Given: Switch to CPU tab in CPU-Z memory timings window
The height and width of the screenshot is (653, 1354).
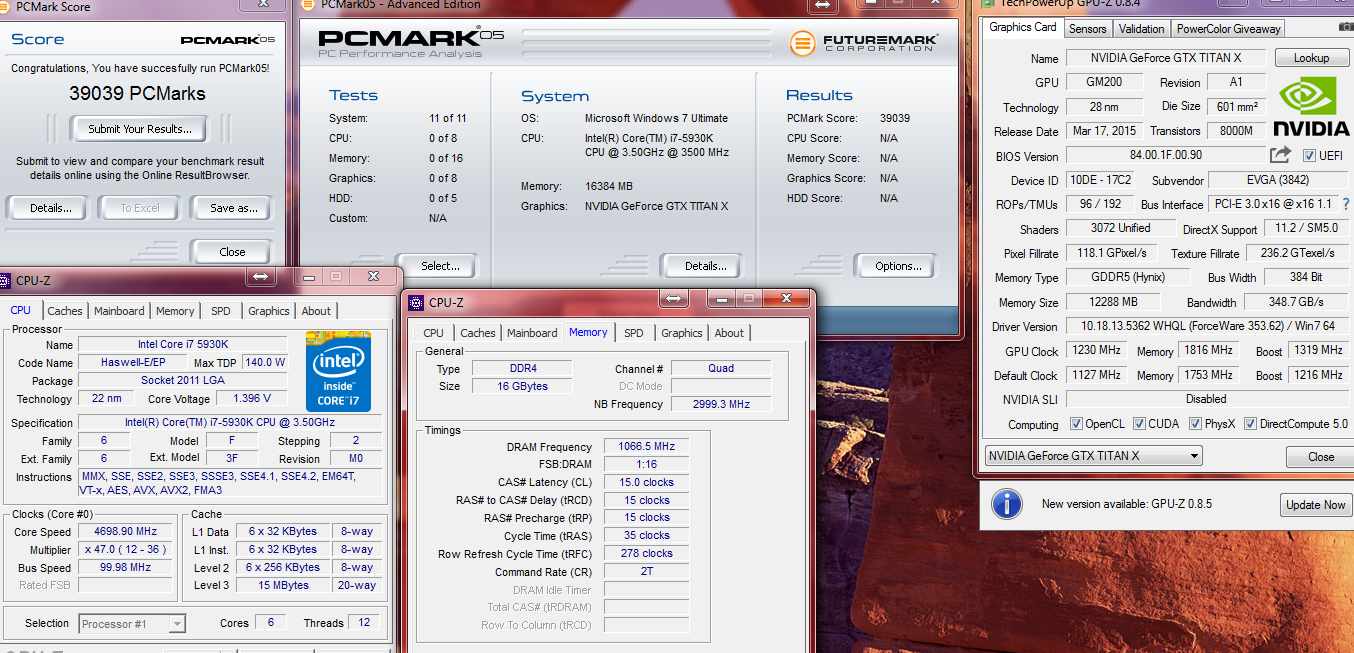Looking at the screenshot, I should click(x=433, y=333).
